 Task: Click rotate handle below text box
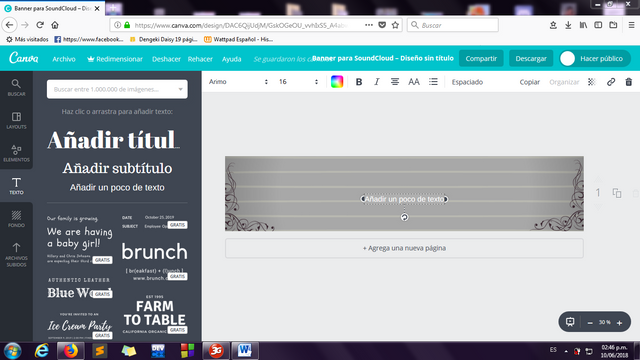[404, 217]
